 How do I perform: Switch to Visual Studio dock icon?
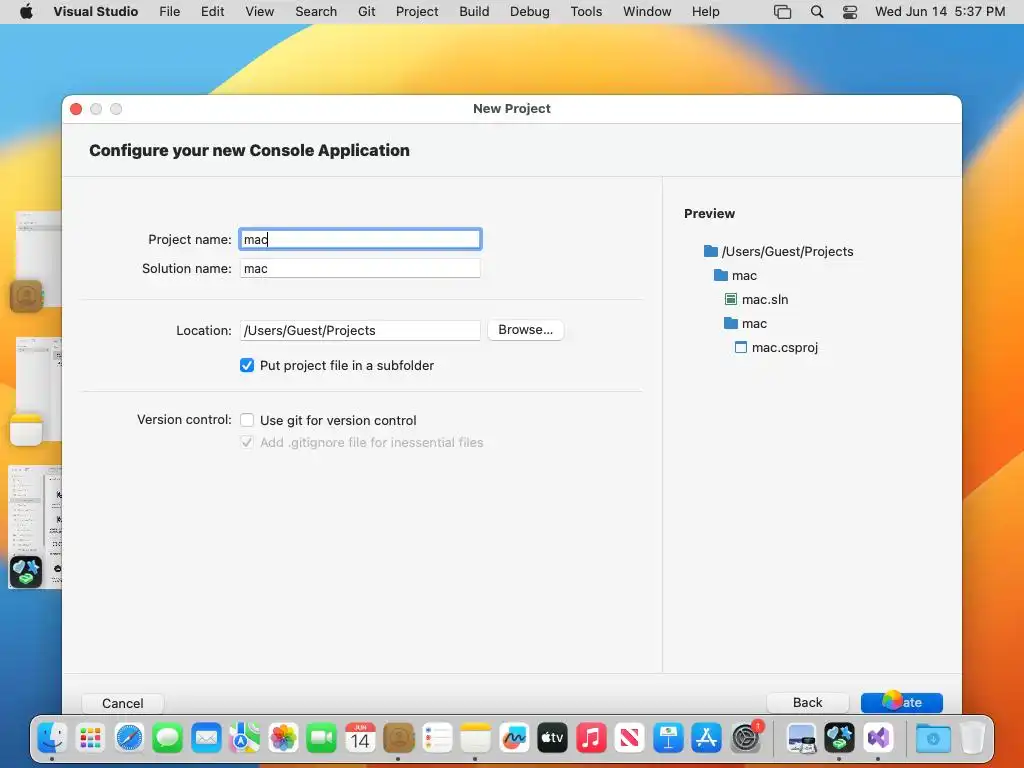pyautogui.click(x=879, y=739)
